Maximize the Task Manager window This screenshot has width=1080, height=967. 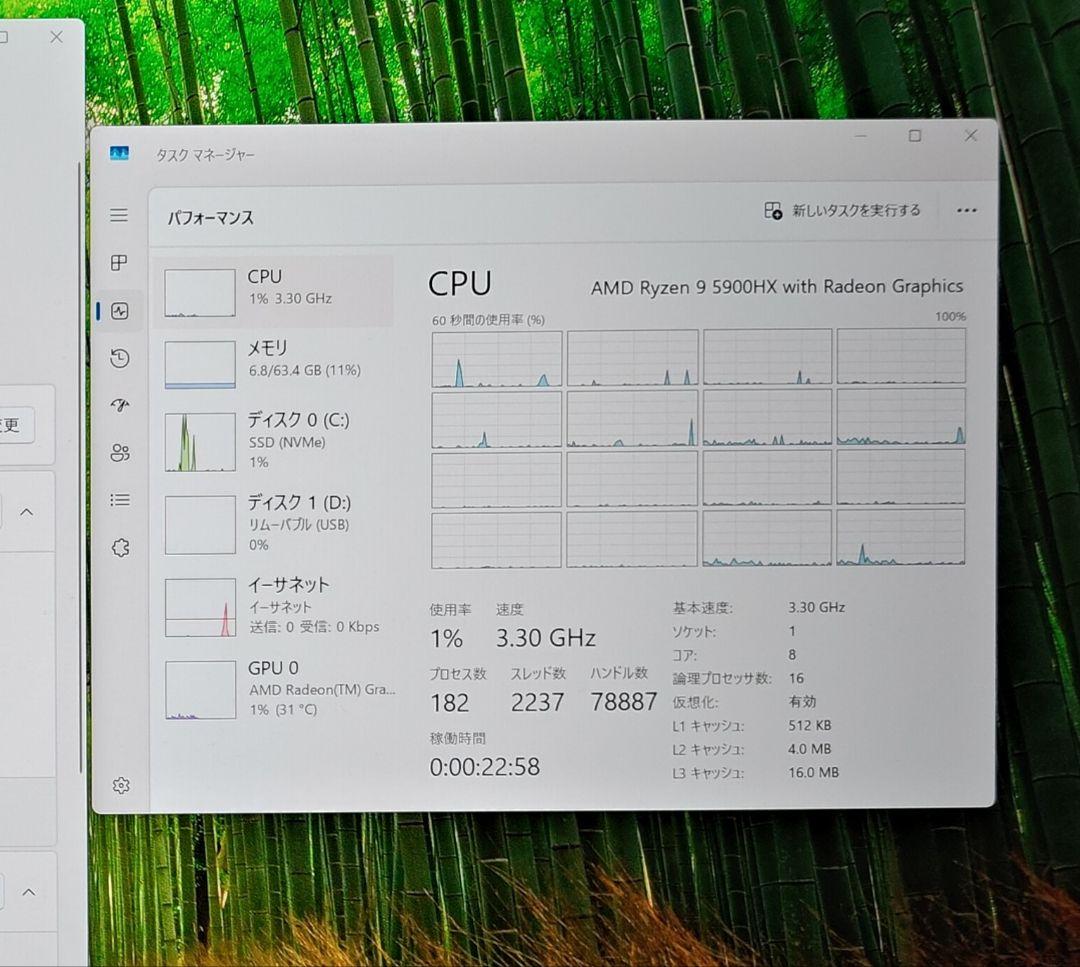point(915,136)
